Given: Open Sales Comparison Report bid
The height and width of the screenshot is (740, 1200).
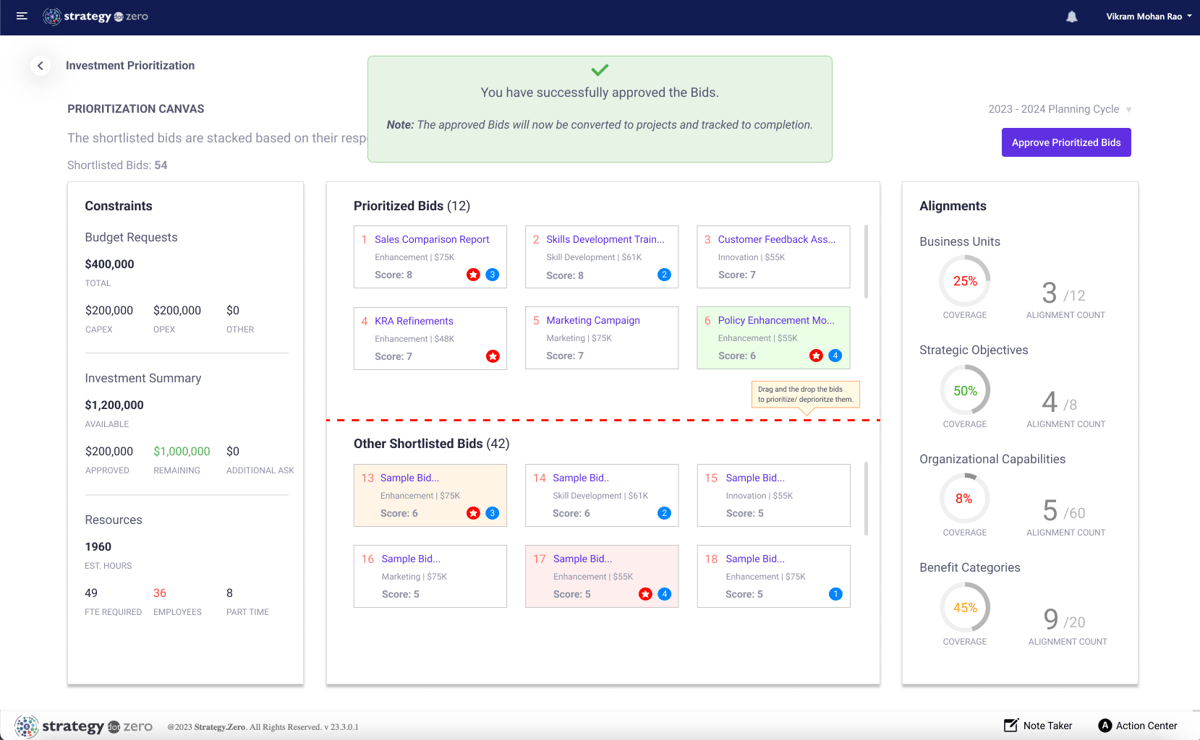Looking at the screenshot, I should click(x=432, y=240).
